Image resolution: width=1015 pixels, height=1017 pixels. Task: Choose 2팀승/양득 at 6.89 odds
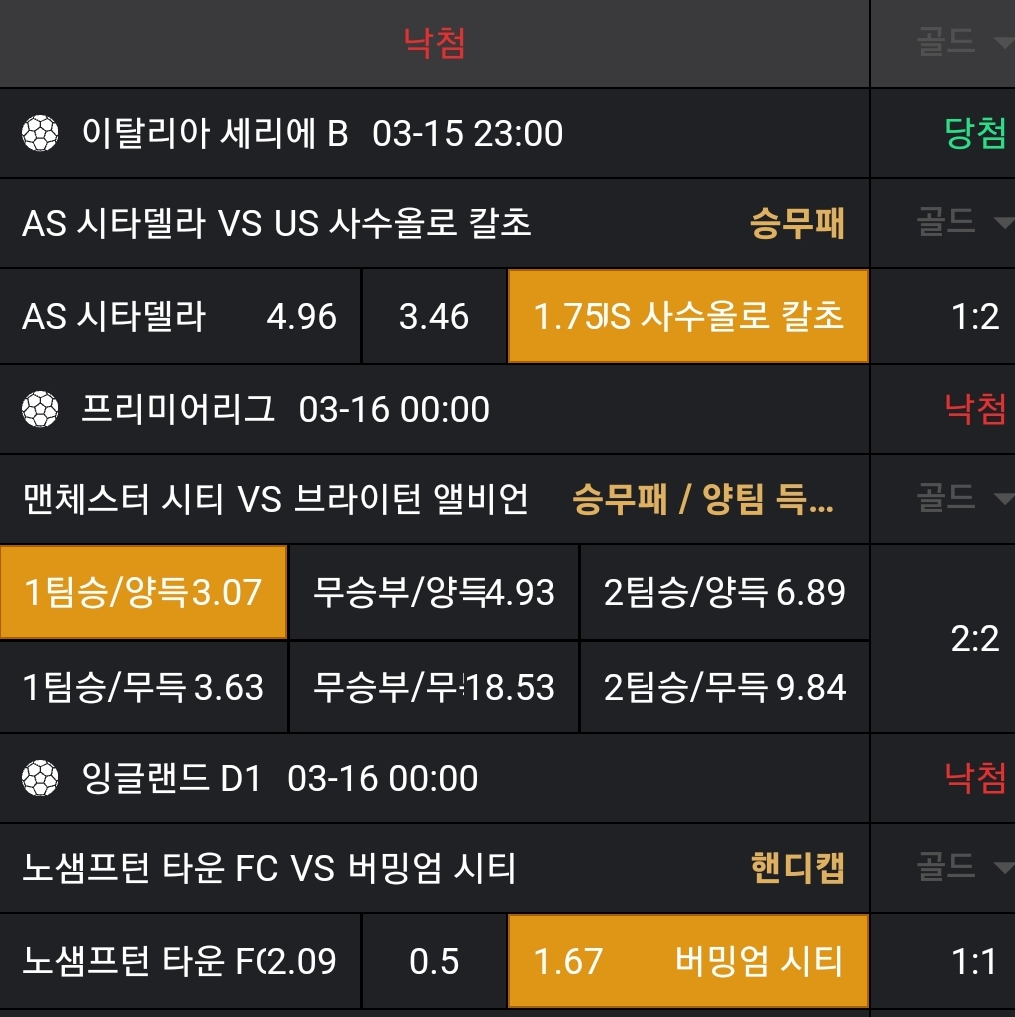tap(724, 592)
